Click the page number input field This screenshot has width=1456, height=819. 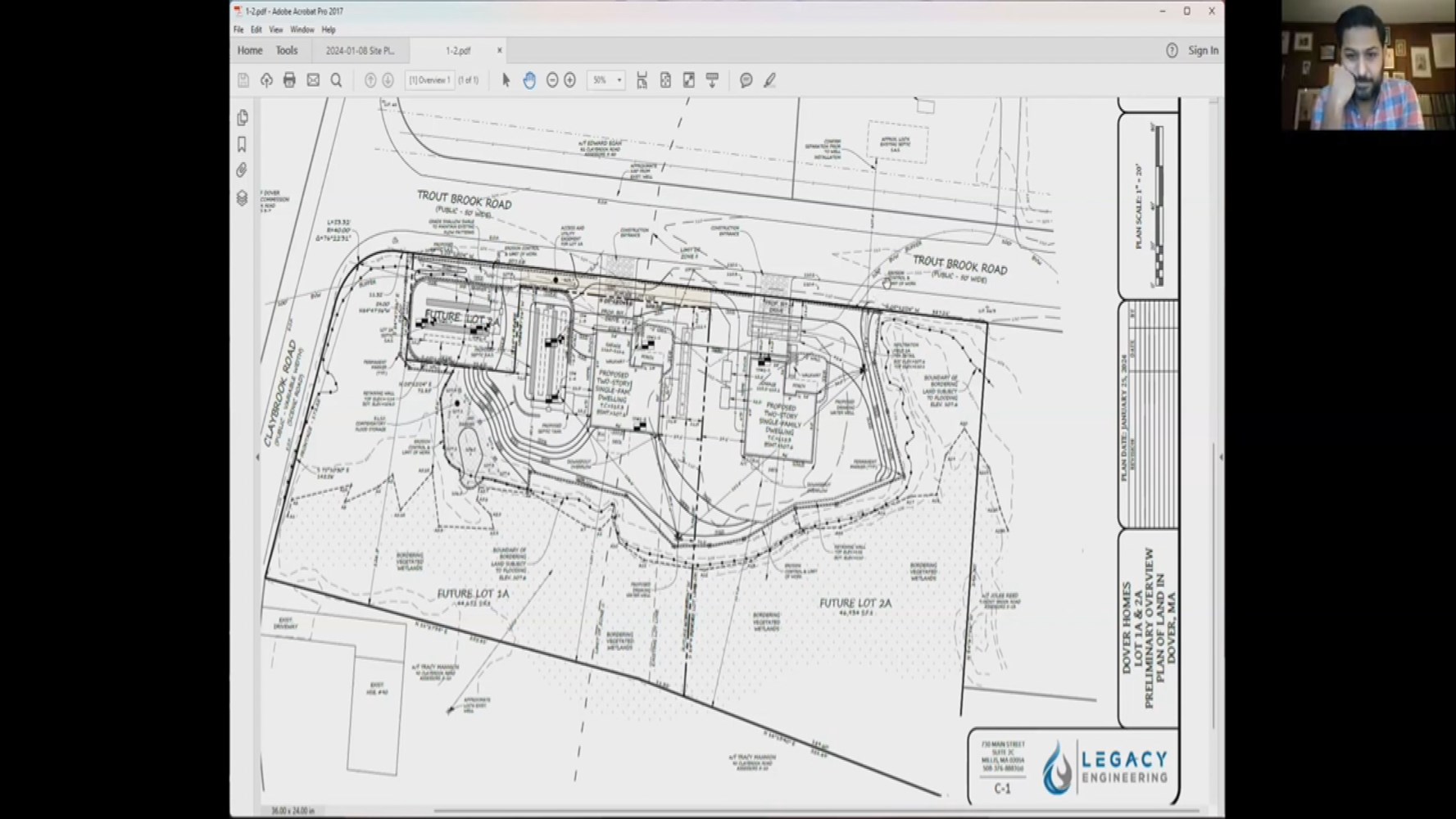(429, 80)
